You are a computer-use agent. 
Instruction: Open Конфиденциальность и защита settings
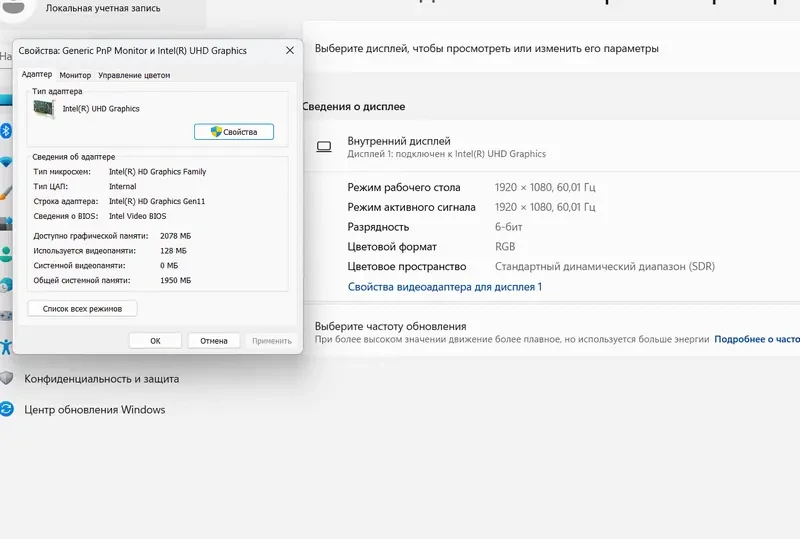pos(101,379)
